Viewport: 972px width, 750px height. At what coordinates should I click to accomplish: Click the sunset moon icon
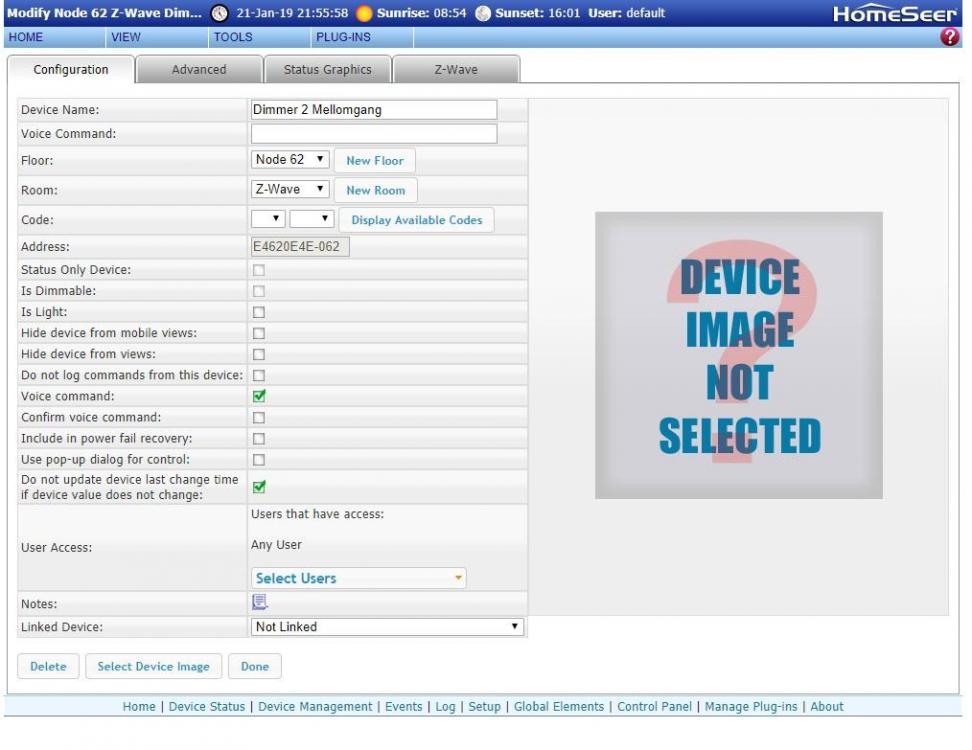483,13
